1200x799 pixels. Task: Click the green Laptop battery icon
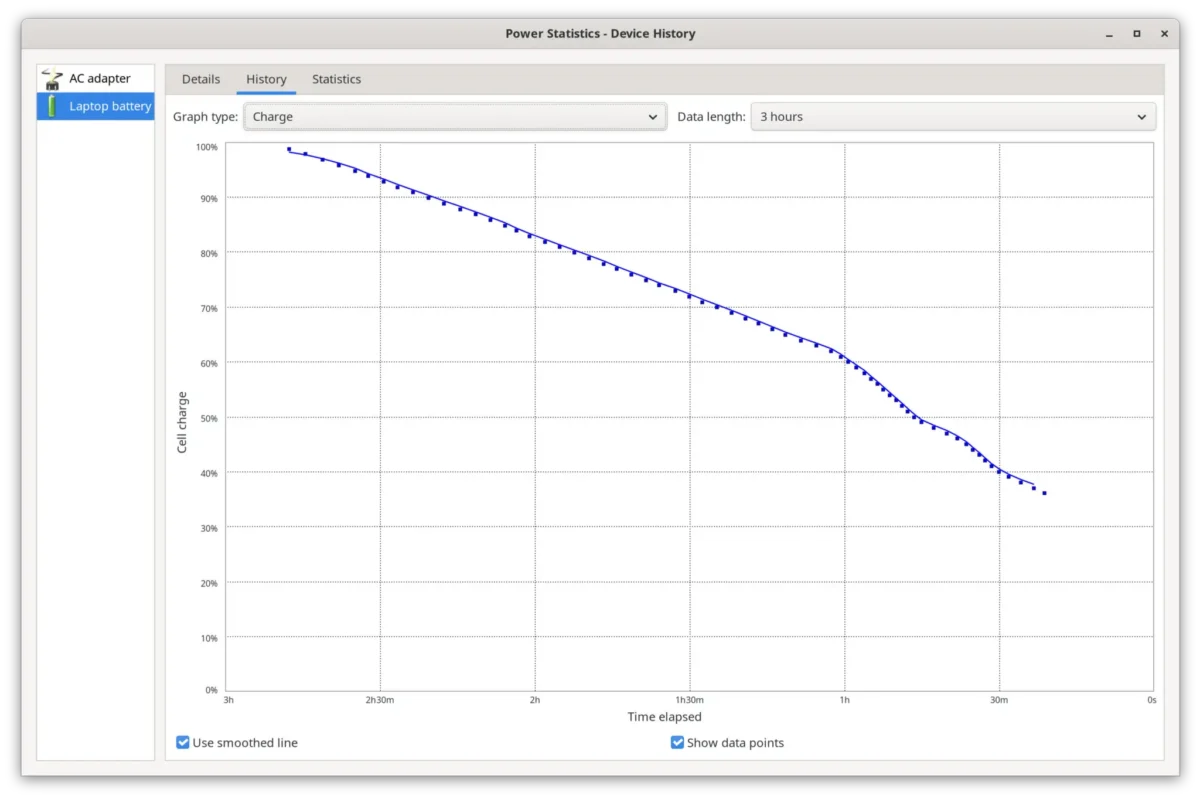(x=53, y=106)
